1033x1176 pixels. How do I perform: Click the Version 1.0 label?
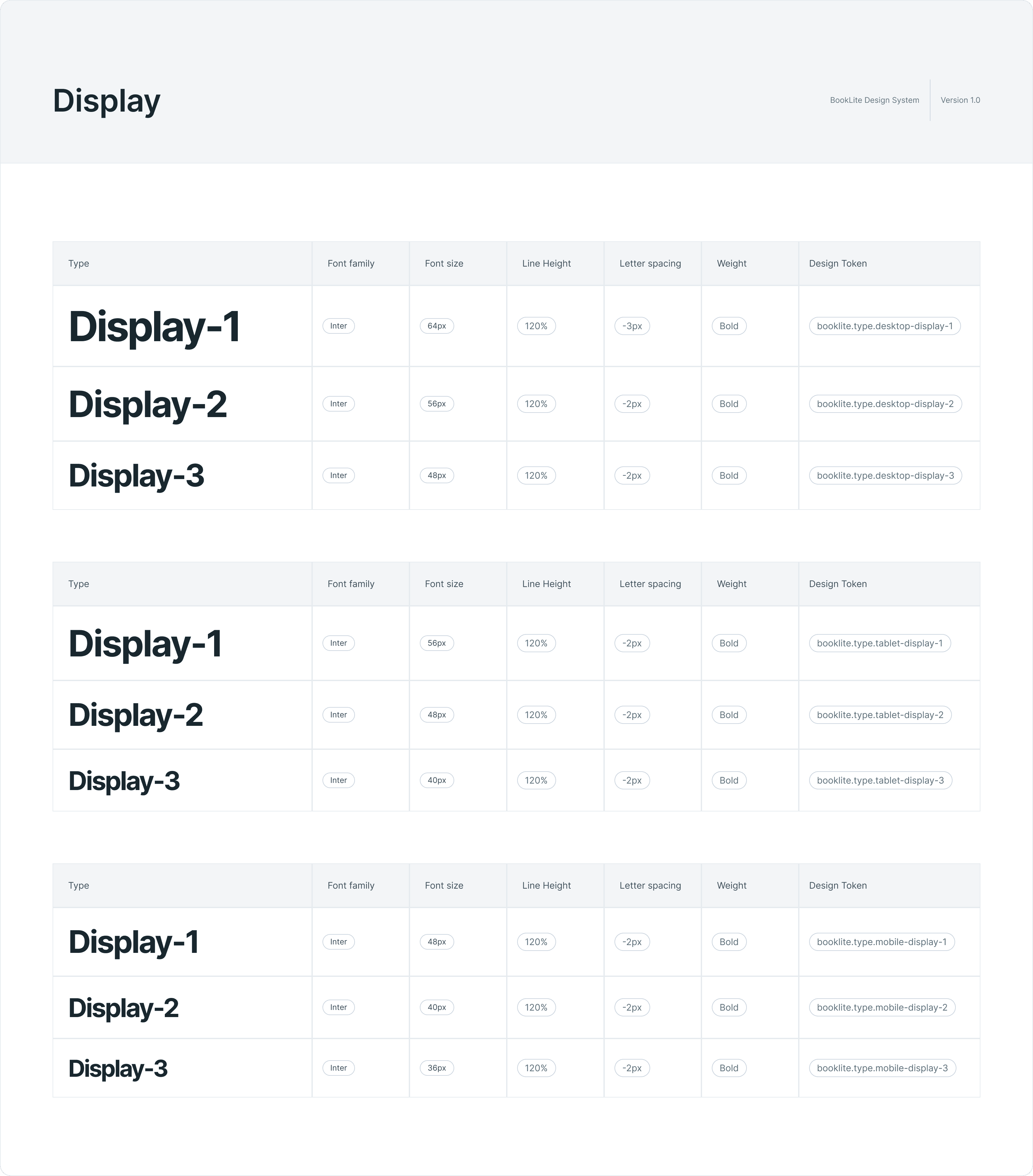tap(960, 100)
